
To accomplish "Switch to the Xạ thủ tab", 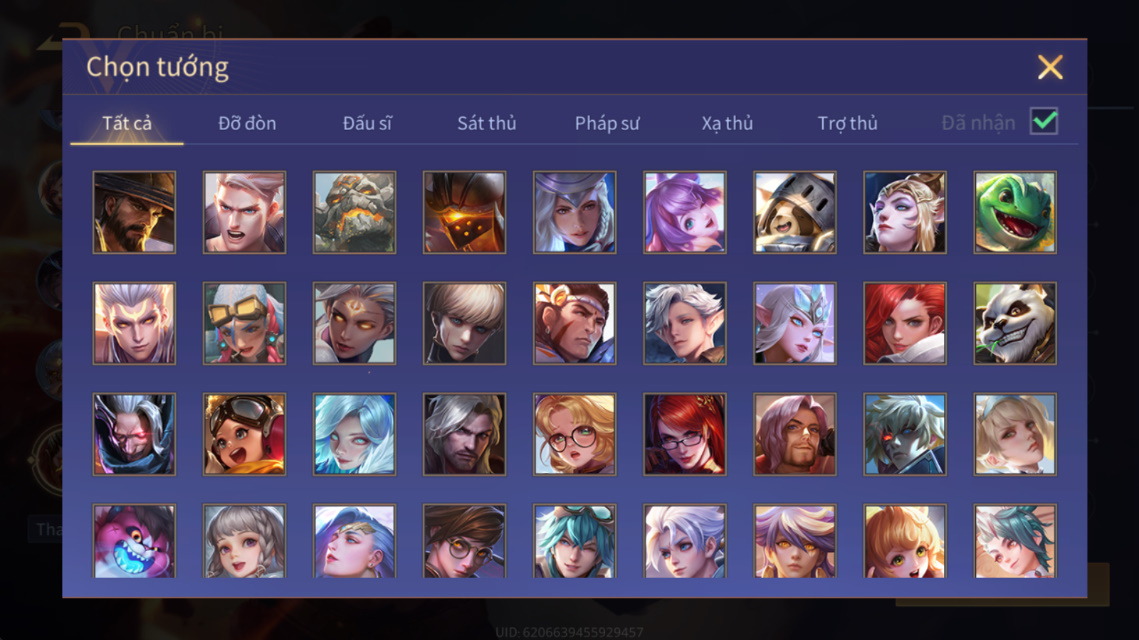I will (x=727, y=123).
